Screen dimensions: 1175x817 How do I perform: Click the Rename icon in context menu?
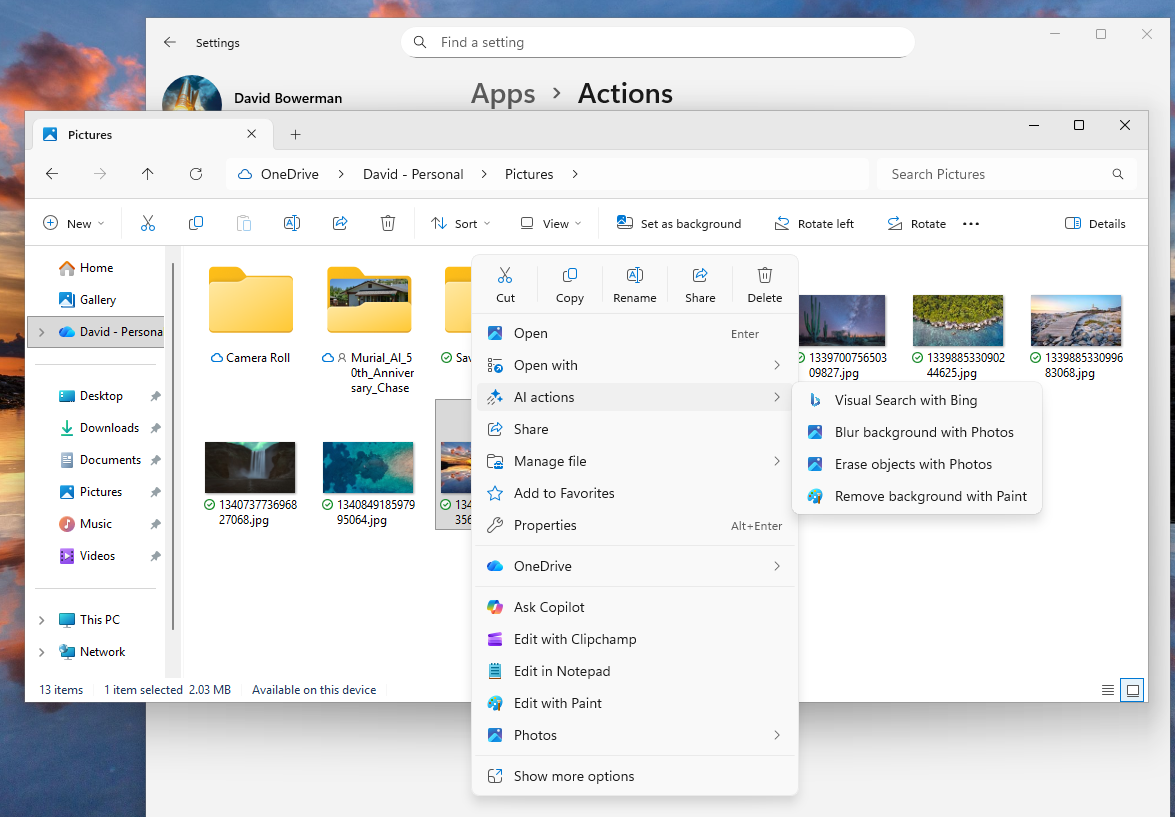click(634, 283)
